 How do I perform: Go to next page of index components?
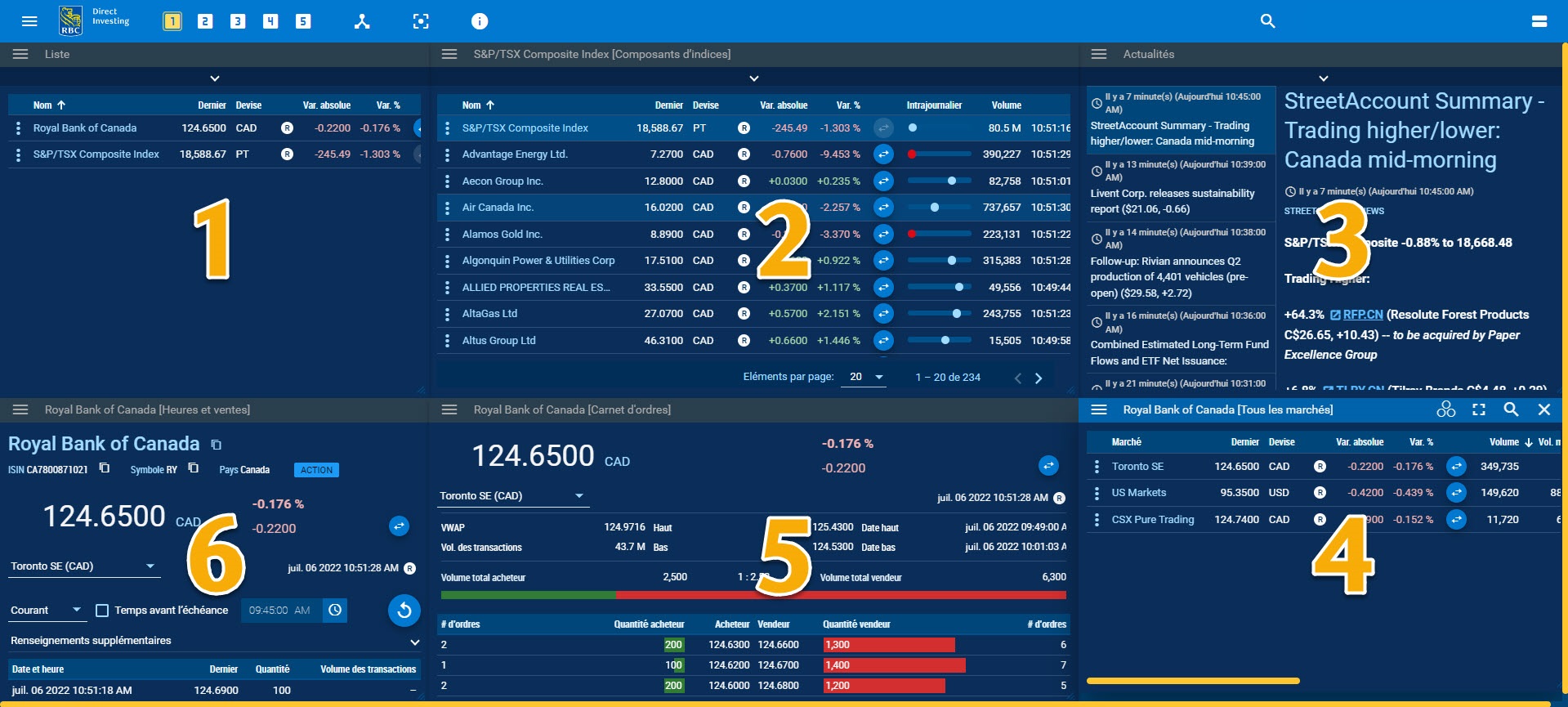point(1039,378)
